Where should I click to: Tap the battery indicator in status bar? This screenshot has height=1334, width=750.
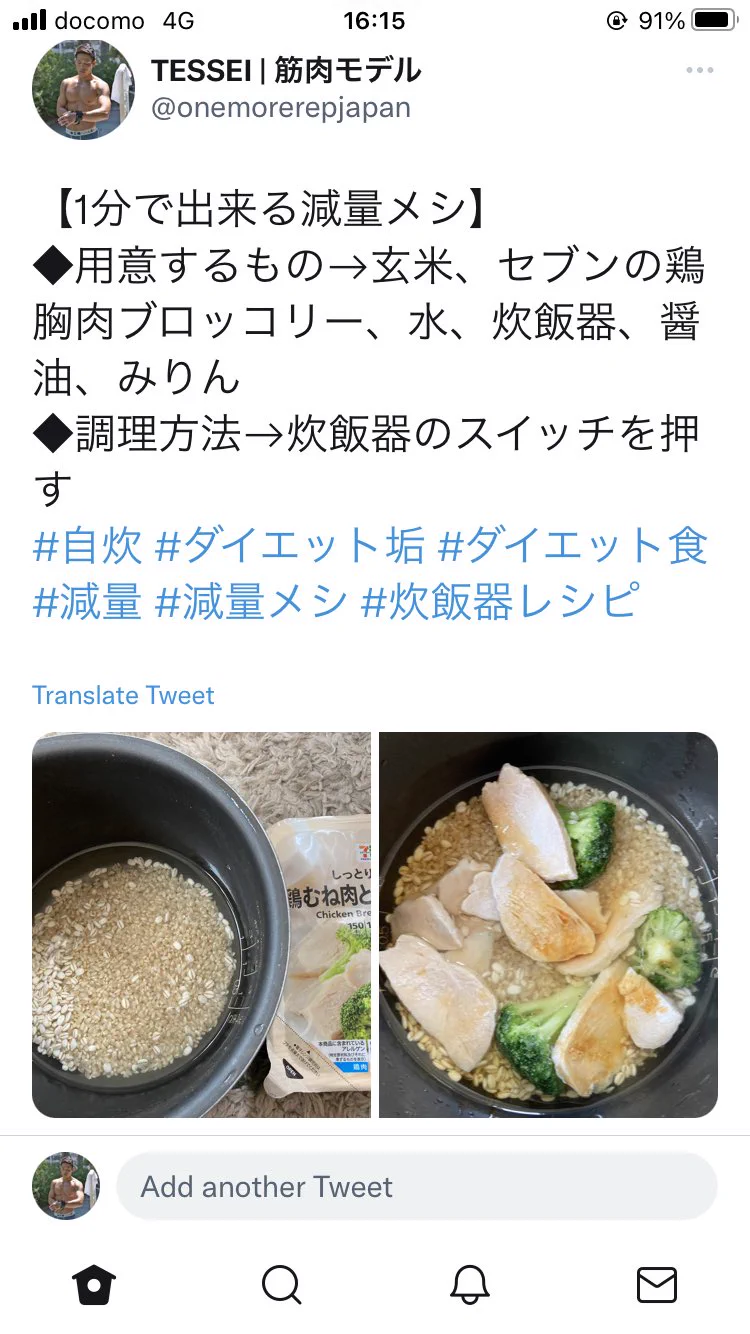[713, 20]
